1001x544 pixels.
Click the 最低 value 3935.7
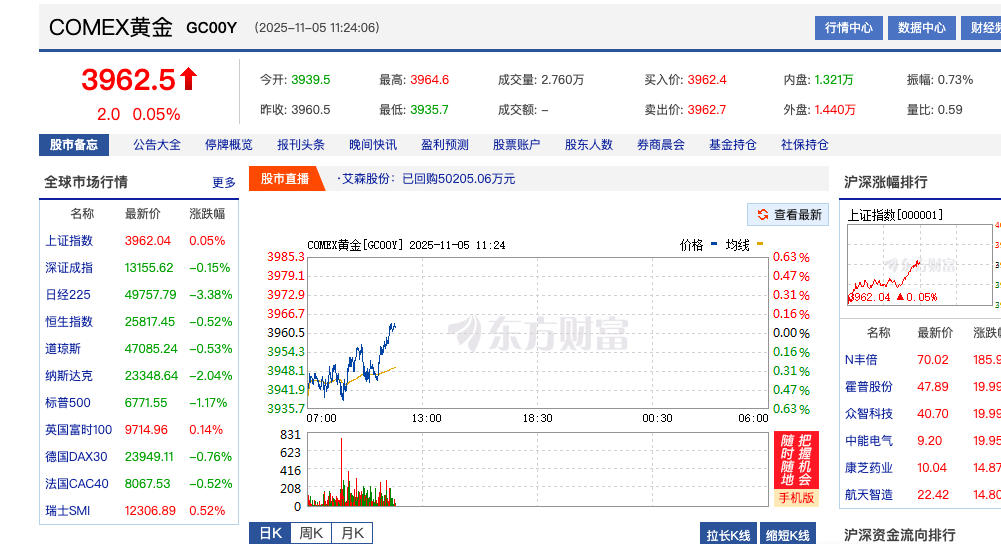pyautogui.click(x=430, y=110)
